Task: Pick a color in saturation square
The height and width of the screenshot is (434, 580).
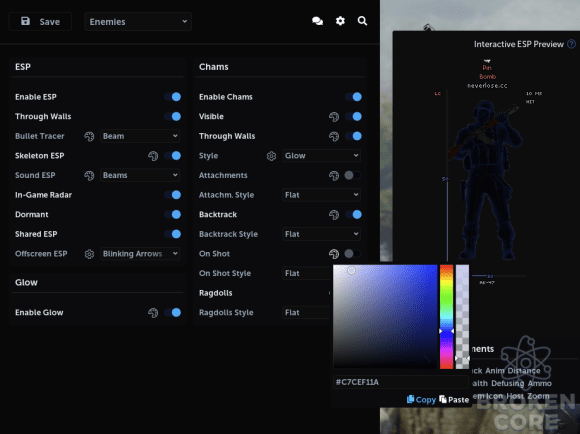Action: pyautogui.click(x=385, y=316)
